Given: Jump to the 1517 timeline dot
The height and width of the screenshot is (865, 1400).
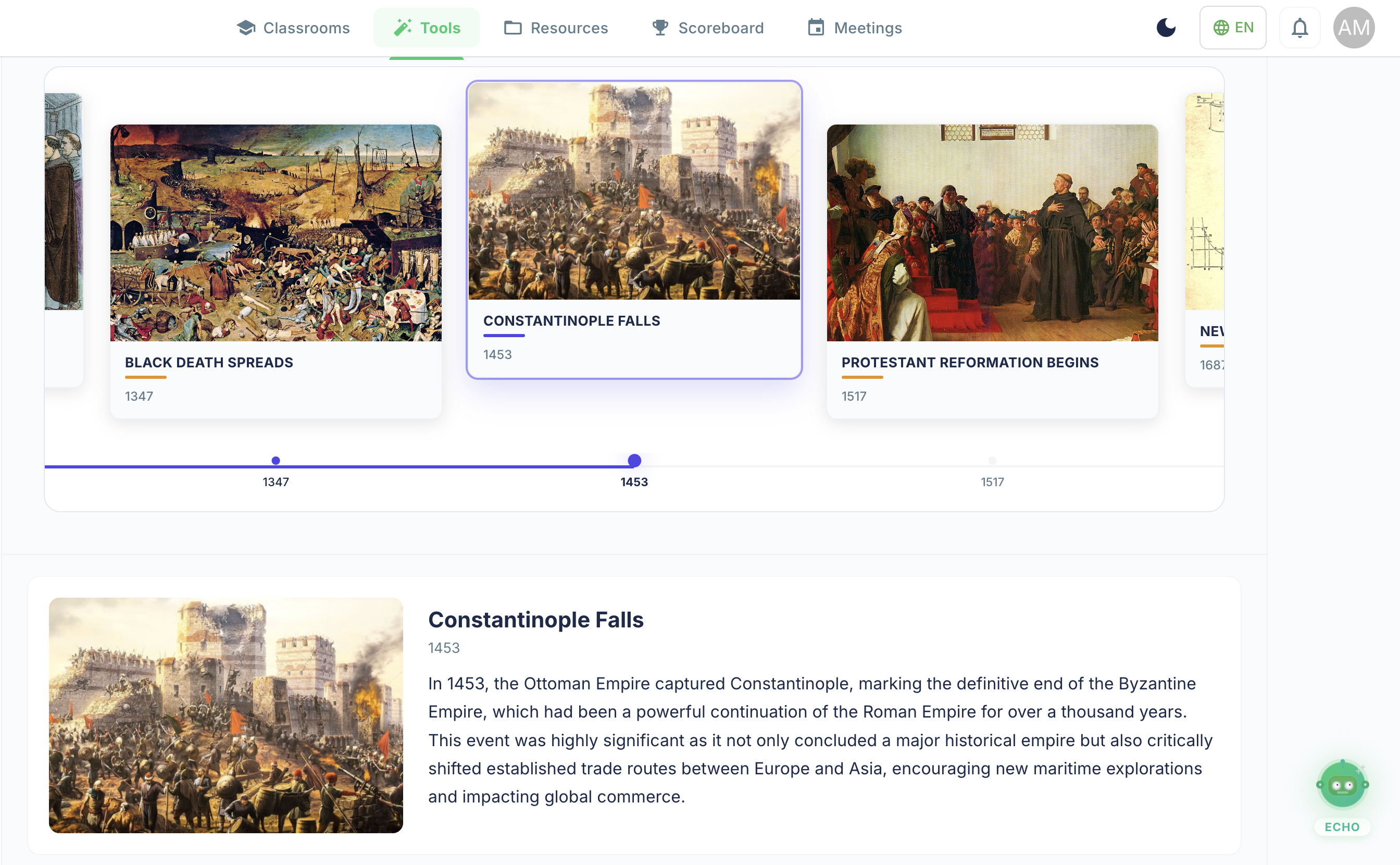Looking at the screenshot, I should coord(992,461).
